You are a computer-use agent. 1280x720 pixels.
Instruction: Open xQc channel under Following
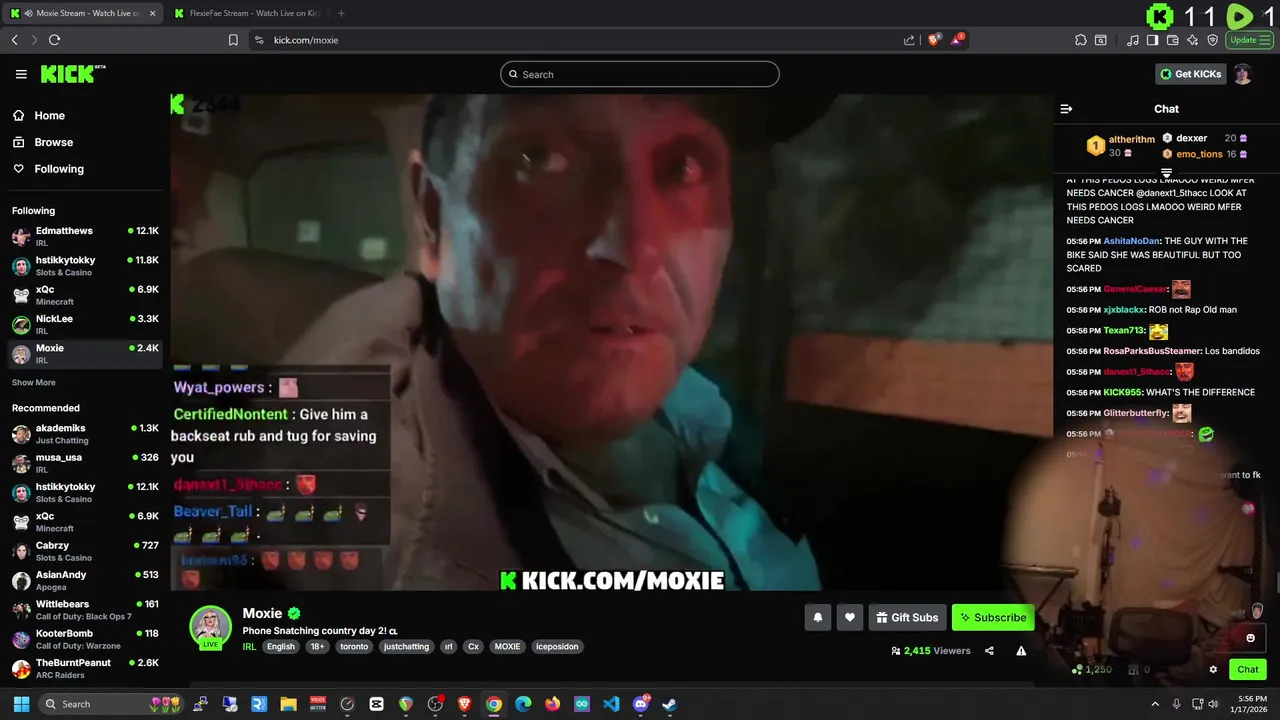tap(84, 295)
